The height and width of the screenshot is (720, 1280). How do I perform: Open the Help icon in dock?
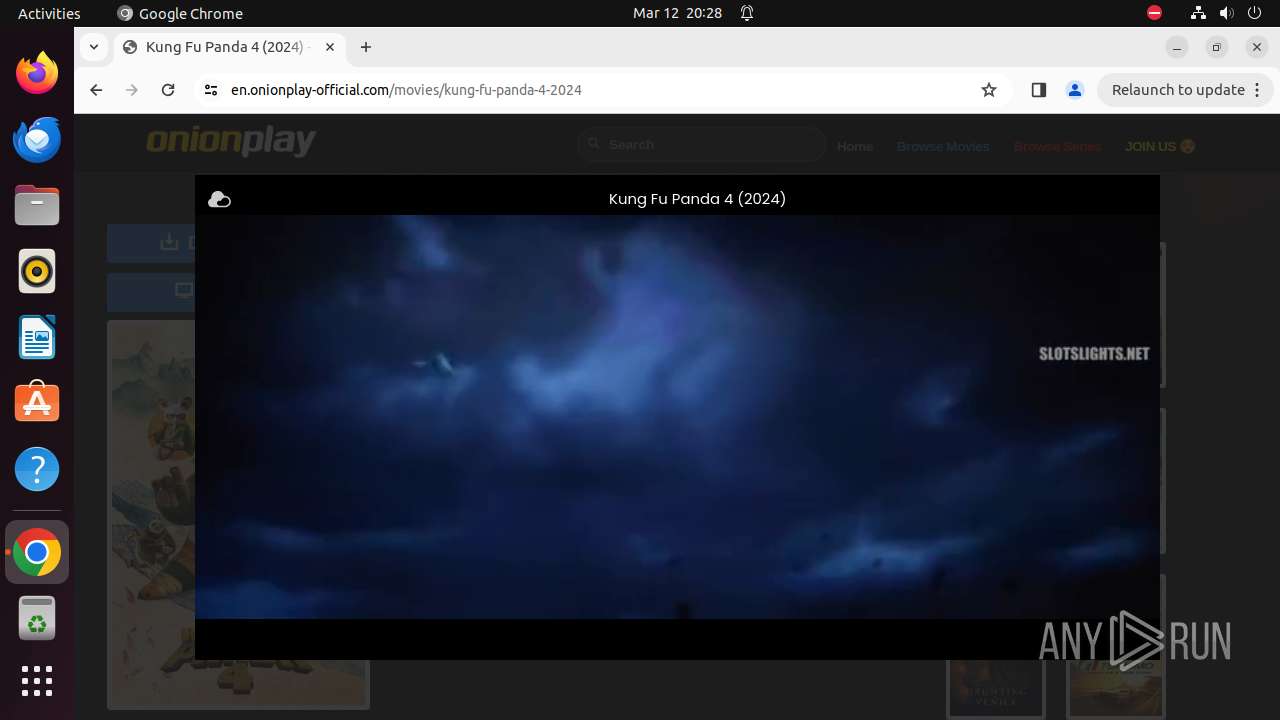click(37, 469)
